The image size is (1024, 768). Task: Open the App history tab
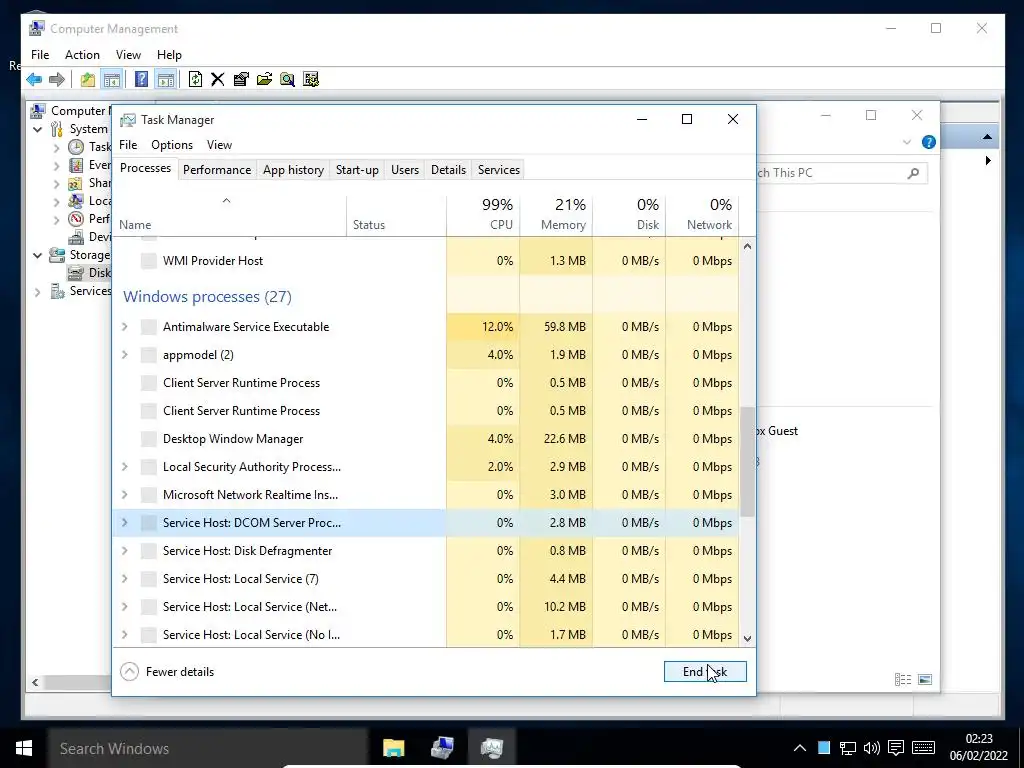click(x=293, y=170)
